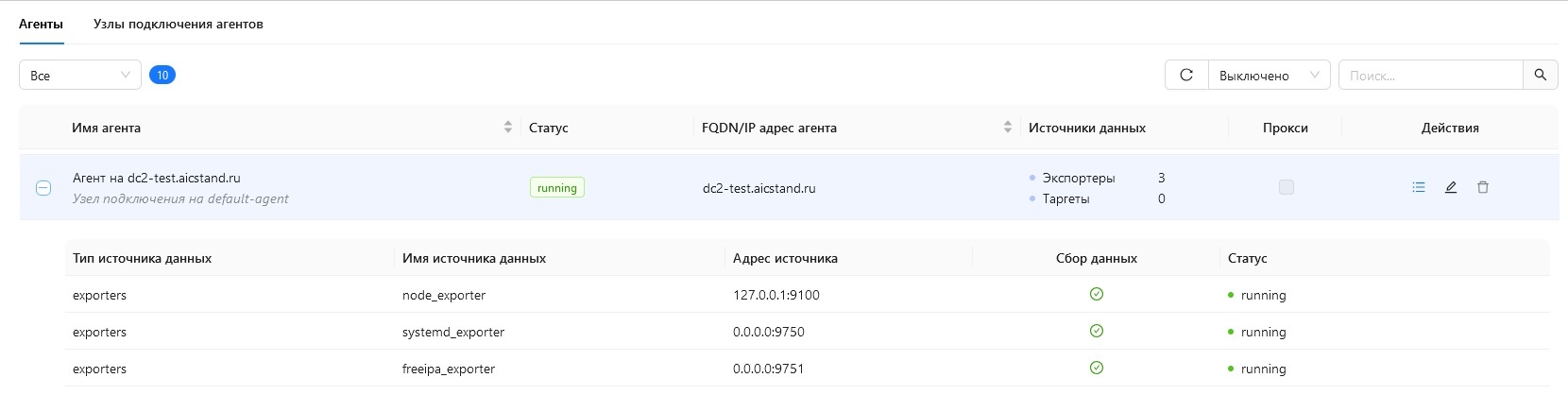Toggle the Прокси checkbox for the agent
The image size is (1568, 395).
click(1285, 187)
